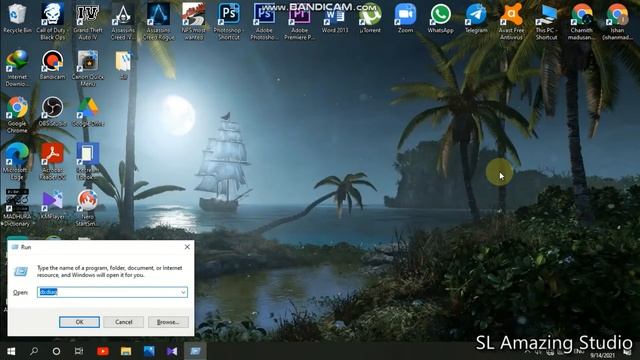Launch Assassin's Creed Rogue shortcut
The width and height of the screenshot is (640, 360).
tap(158, 21)
